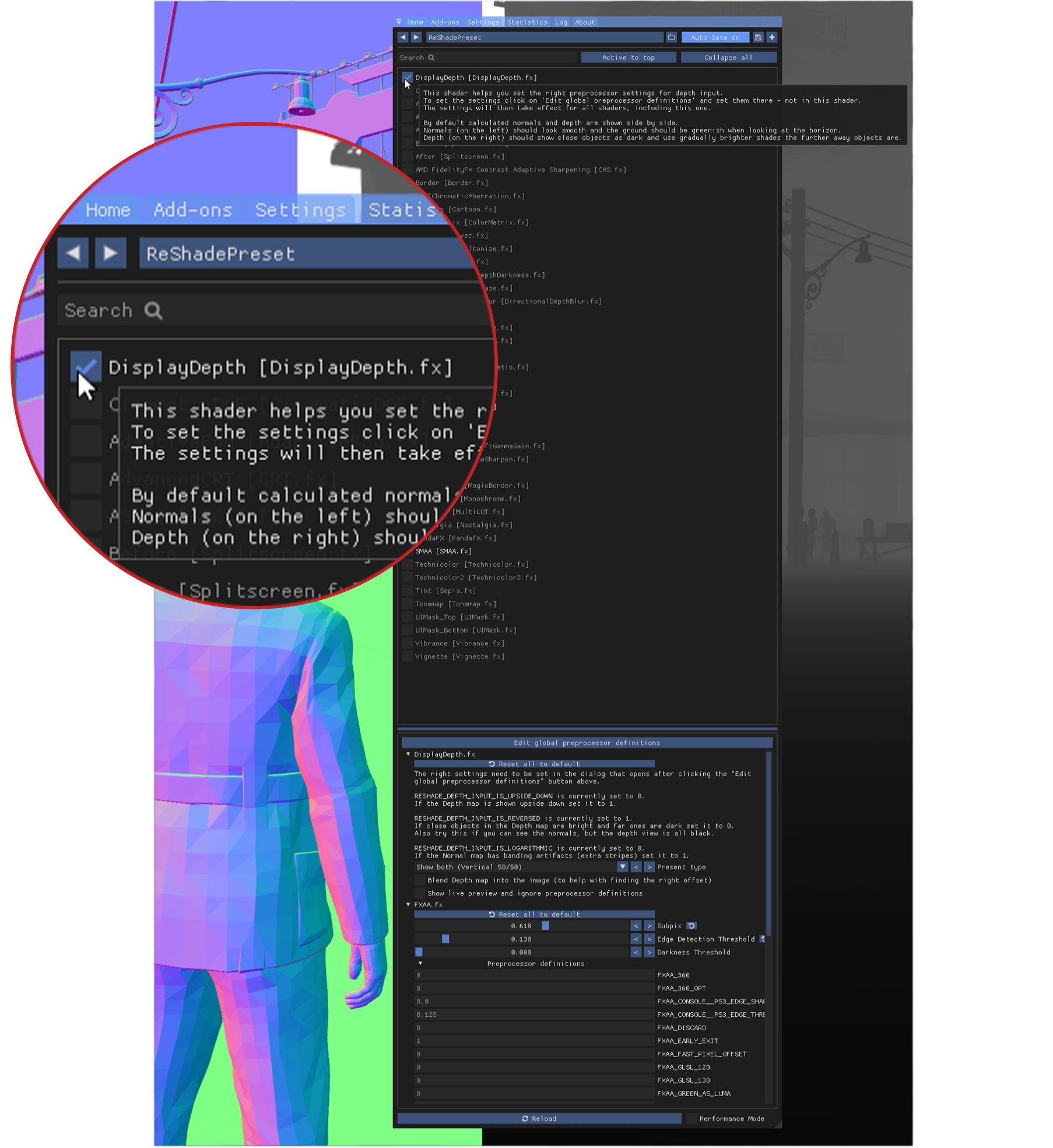The height and width of the screenshot is (1148, 1053).
Task: Click the ReShadePreset name field
Action: tap(545, 37)
